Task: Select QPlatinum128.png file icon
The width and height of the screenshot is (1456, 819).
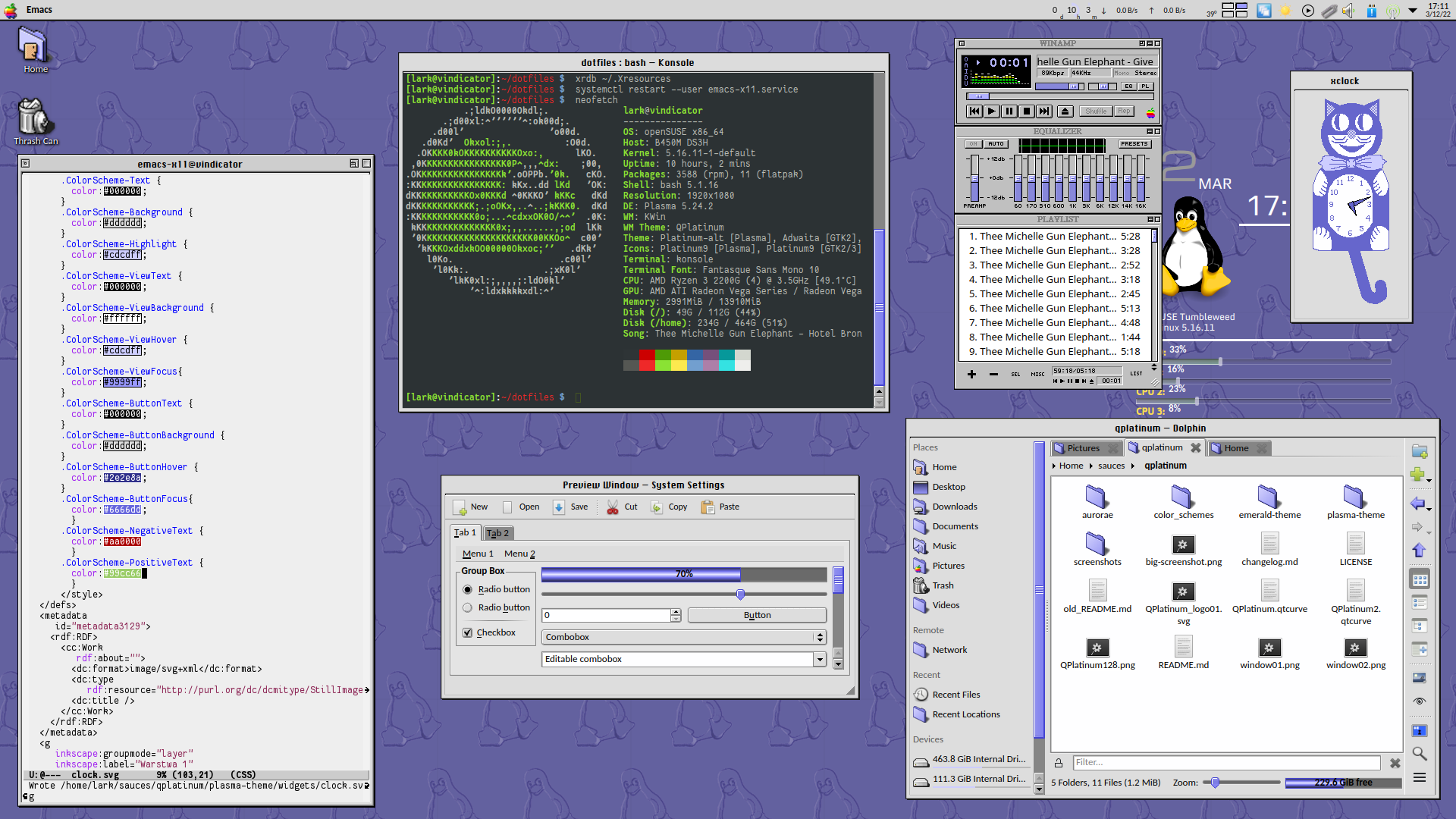Action: [x=1097, y=647]
